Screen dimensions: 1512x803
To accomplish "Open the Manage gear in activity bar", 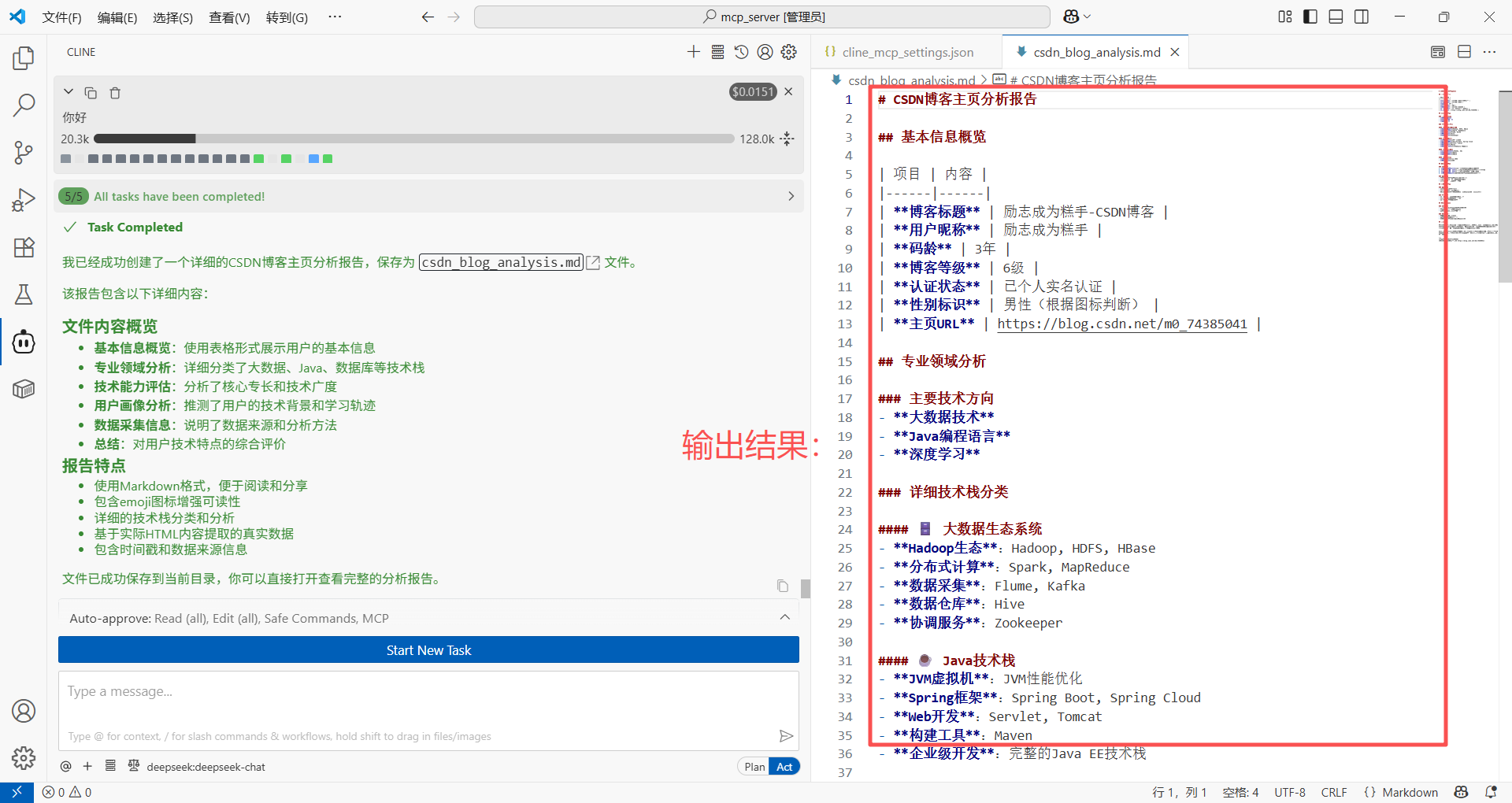I will [x=24, y=758].
